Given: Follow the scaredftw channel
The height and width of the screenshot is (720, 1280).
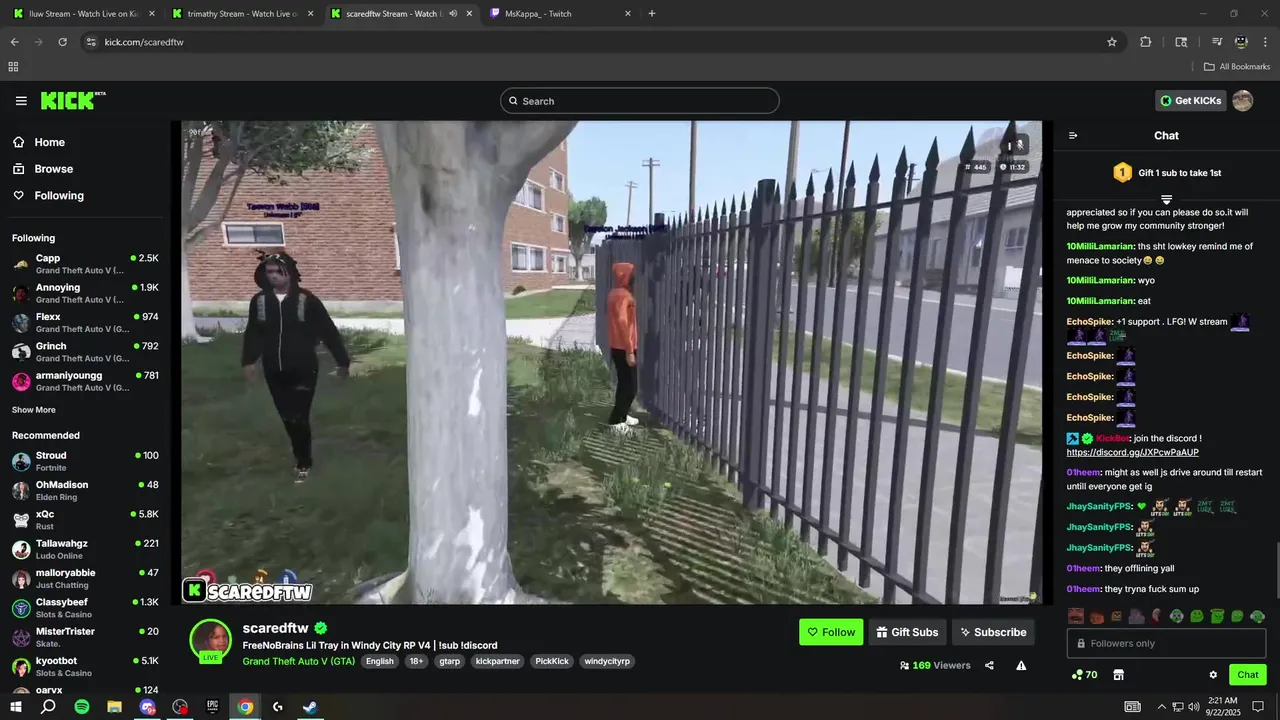Looking at the screenshot, I should (x=831, y=632).
